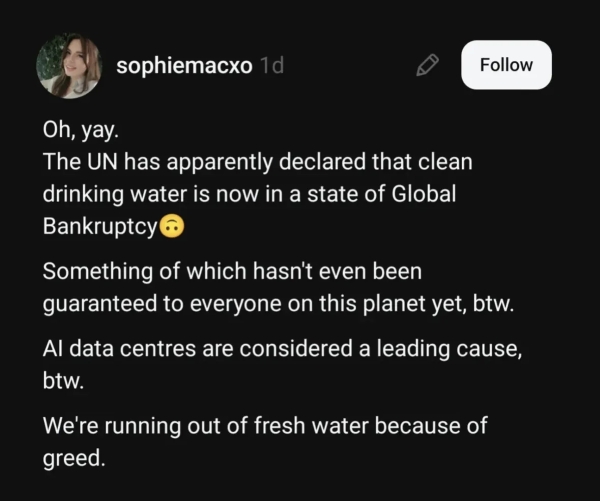Open the sophiemacxo username link
The width and height of the screenshot is (600, 501).
click(x=184, y=65)
